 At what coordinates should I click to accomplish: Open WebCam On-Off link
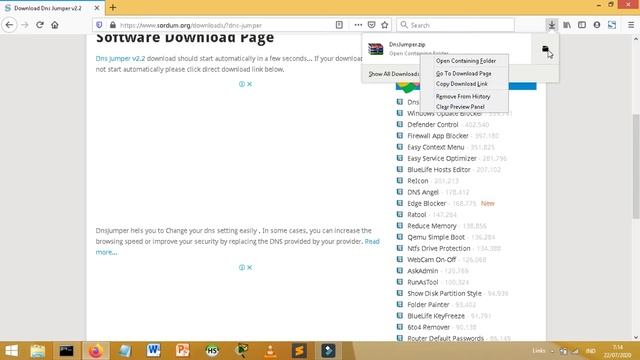pyautogui.click(x=431, y=260)
